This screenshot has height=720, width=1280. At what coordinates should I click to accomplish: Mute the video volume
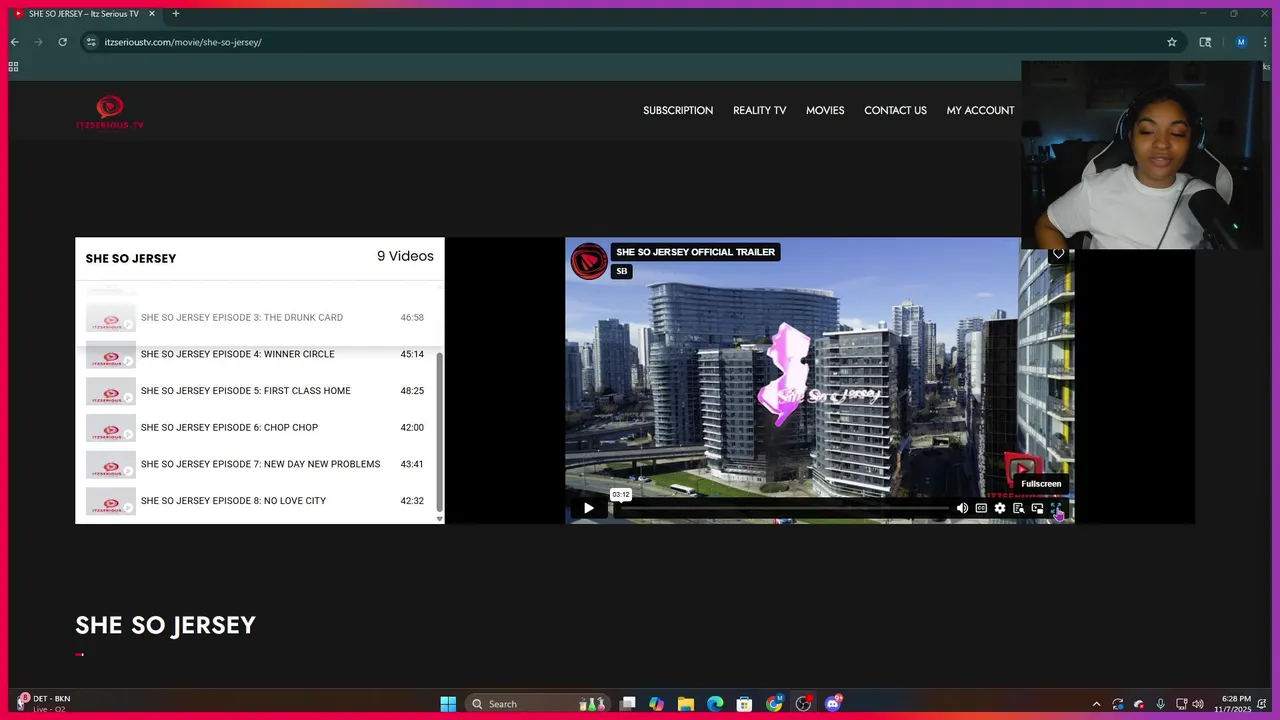coord(962,508)
